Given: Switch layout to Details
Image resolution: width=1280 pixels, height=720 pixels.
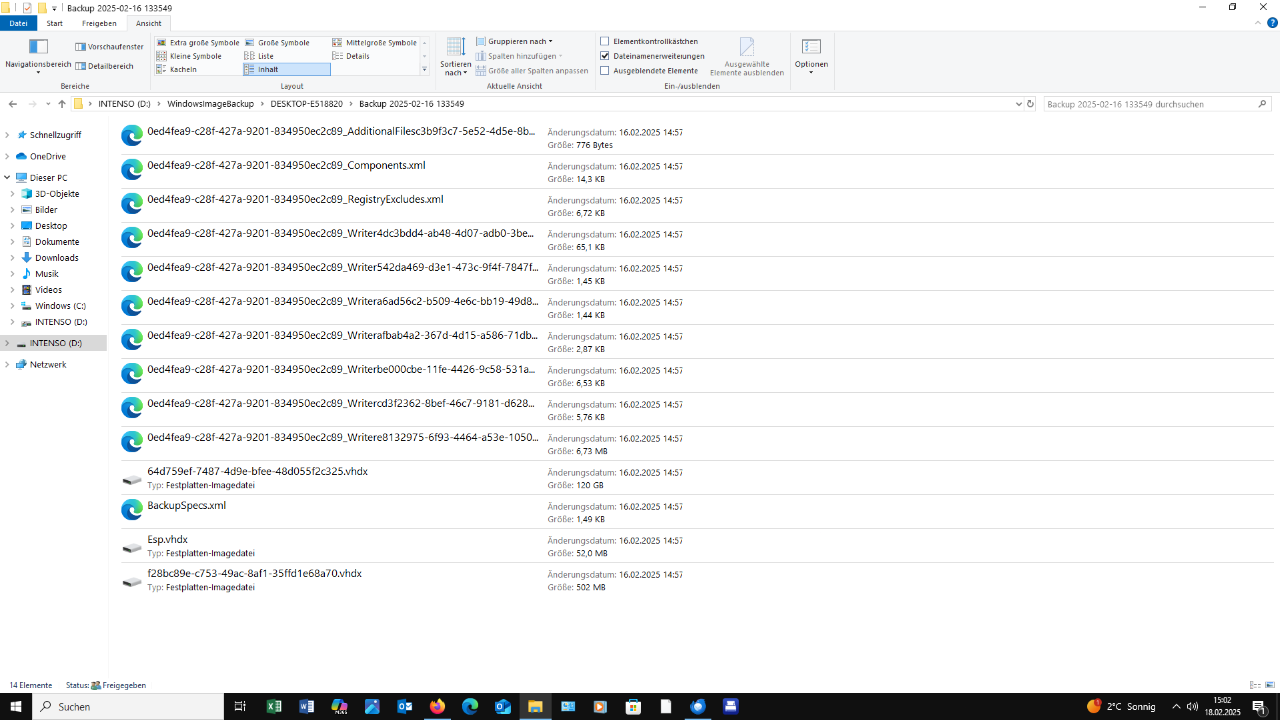Looking at the screenshot, I should click(351, 56).
